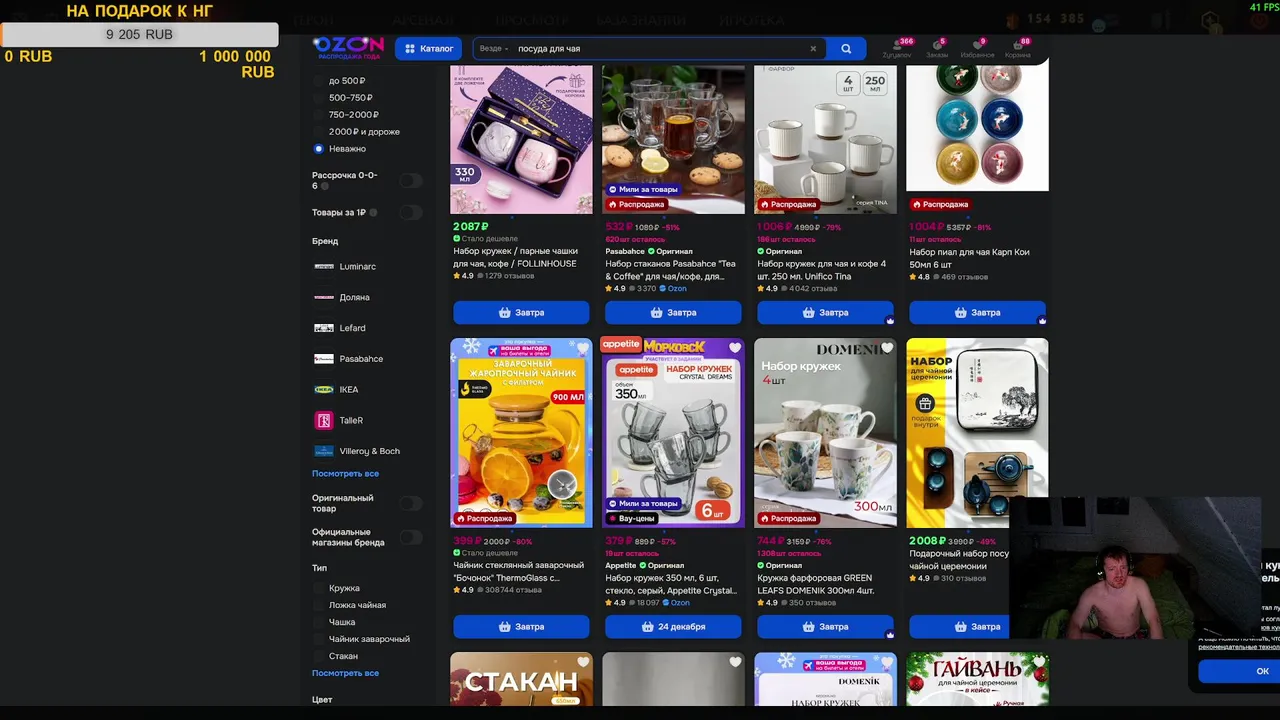Click the 'Вау-цены' badge on Appetite mugs

click(x=632, y=518)
